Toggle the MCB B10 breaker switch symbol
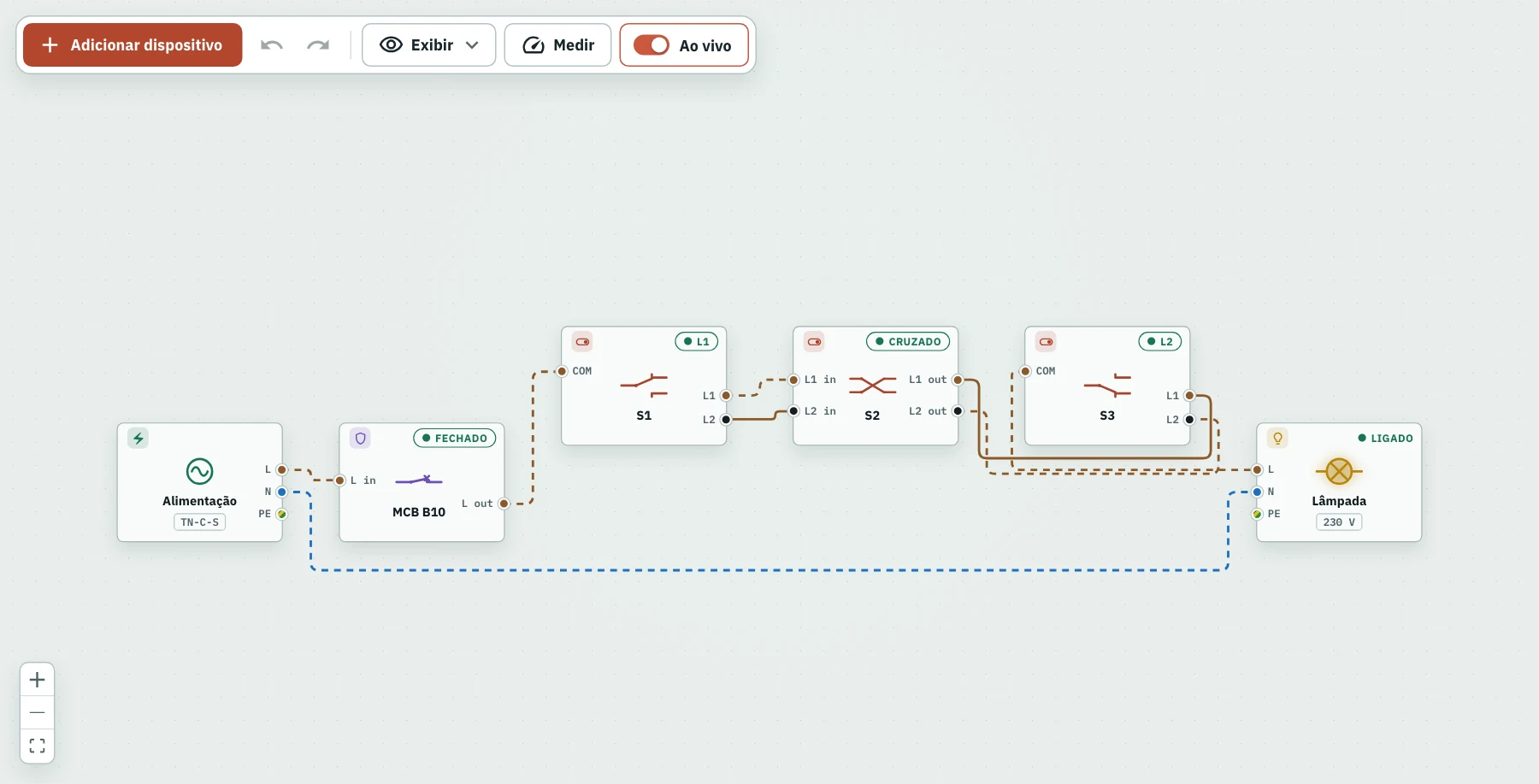 (419, 480)
